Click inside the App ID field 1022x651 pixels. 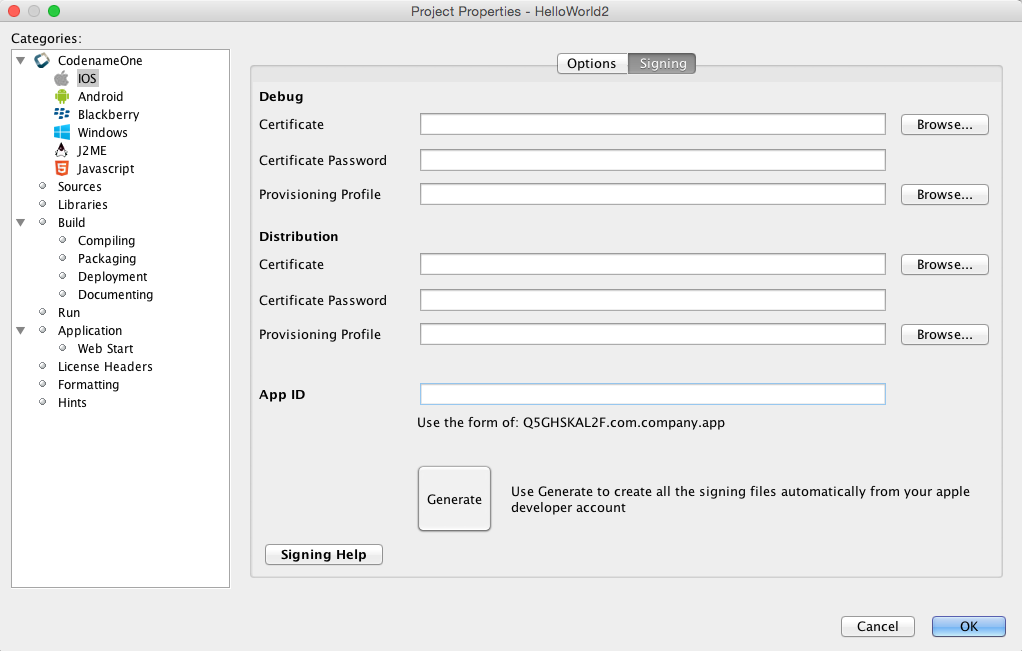point(652,394)
